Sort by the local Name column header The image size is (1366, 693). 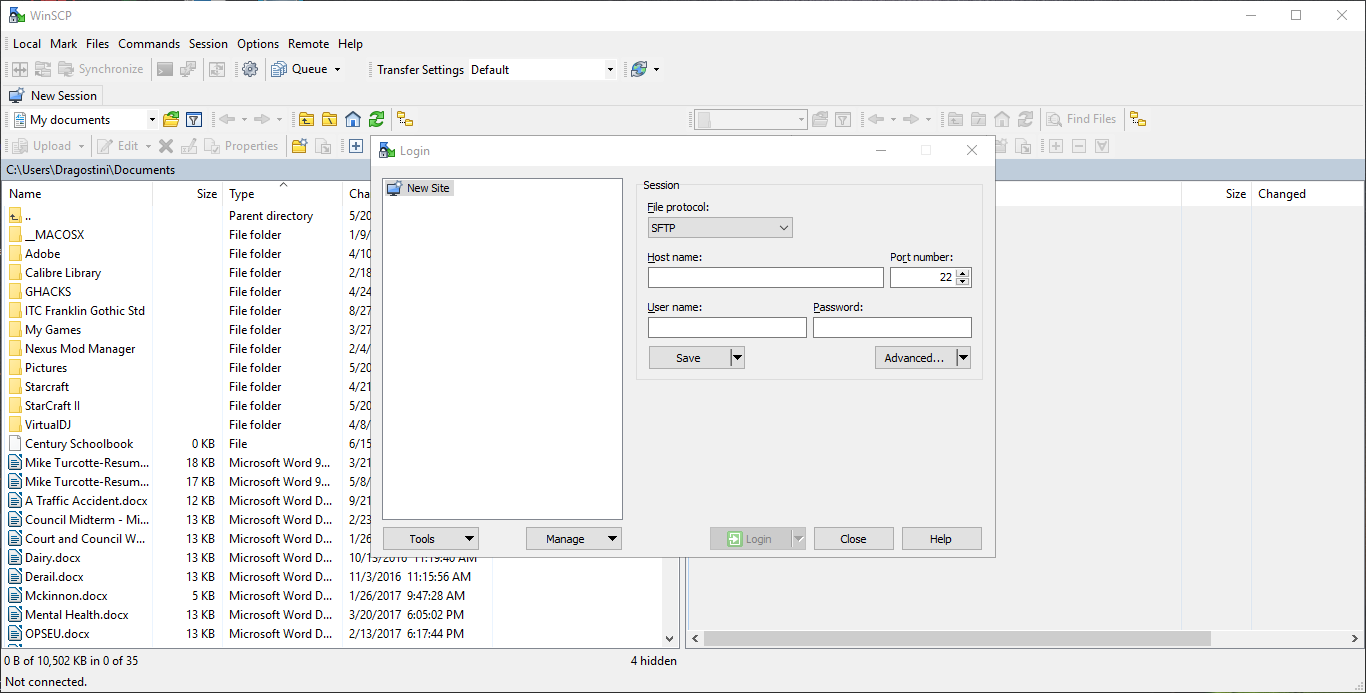click(78, 194)
